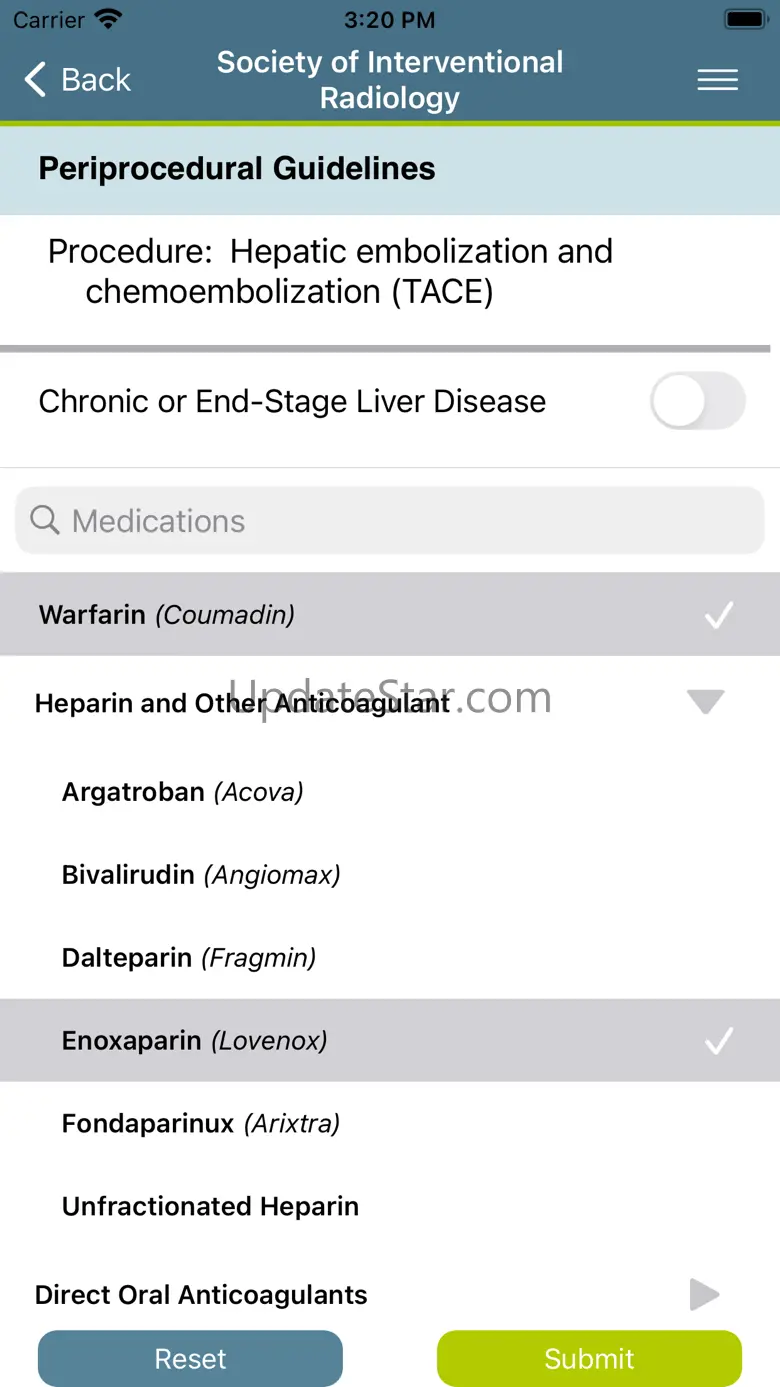This screenshot has width=780, height=1387.
Task: Click the Warfarin checkmark icon
Action: pos(718,615)
